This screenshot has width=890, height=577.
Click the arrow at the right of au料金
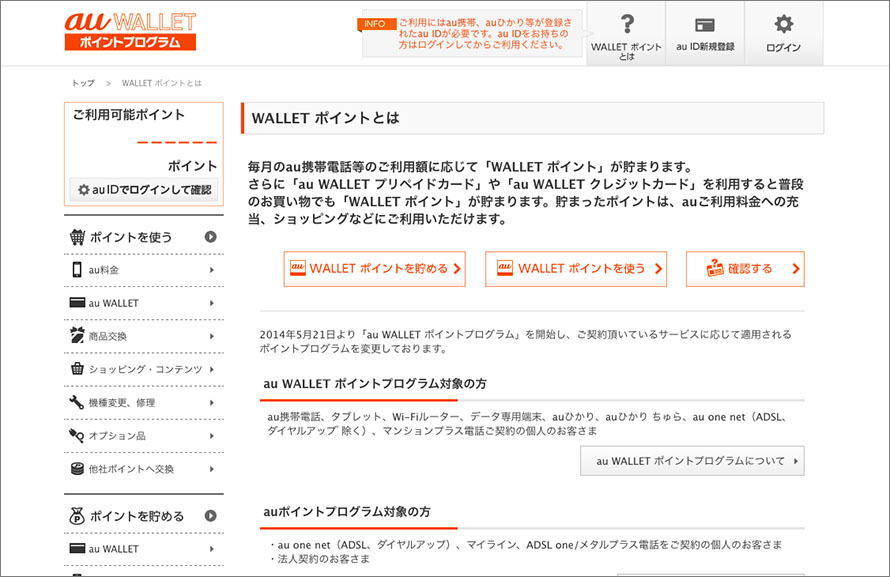click(x=212, y=270)
